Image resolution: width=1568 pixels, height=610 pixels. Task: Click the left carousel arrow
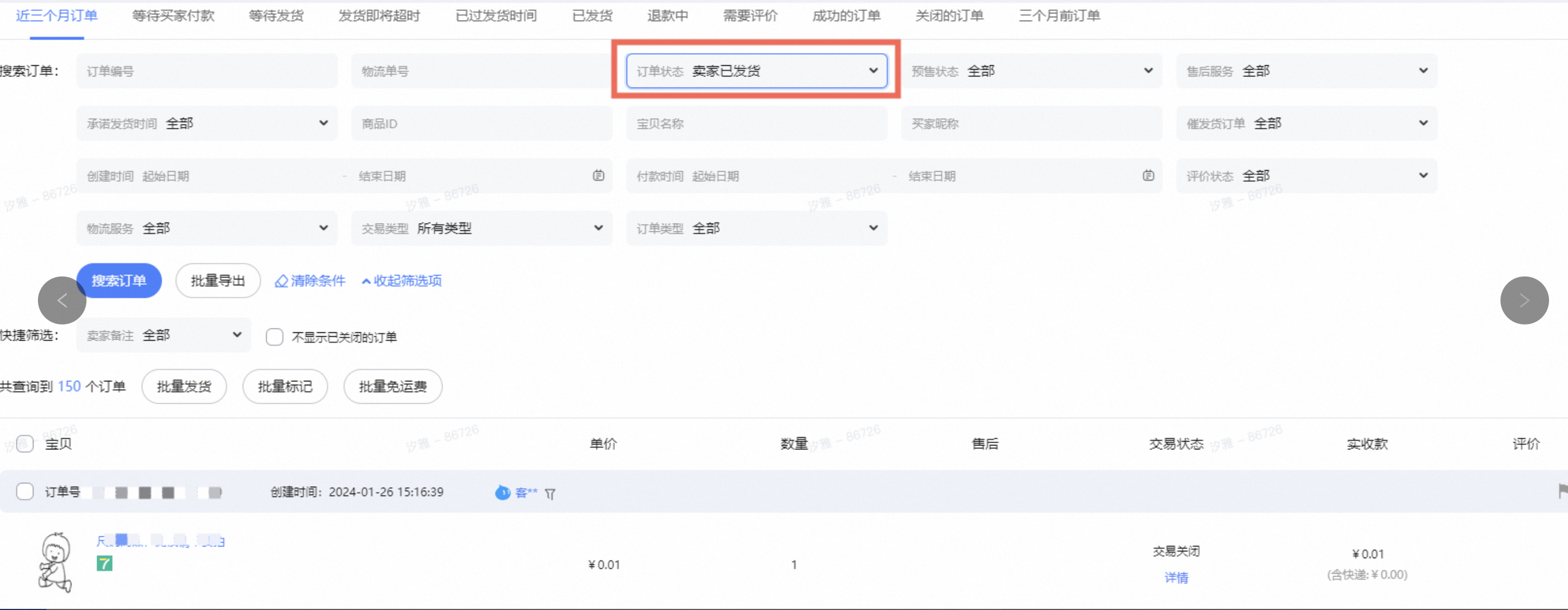pos(62,300)
